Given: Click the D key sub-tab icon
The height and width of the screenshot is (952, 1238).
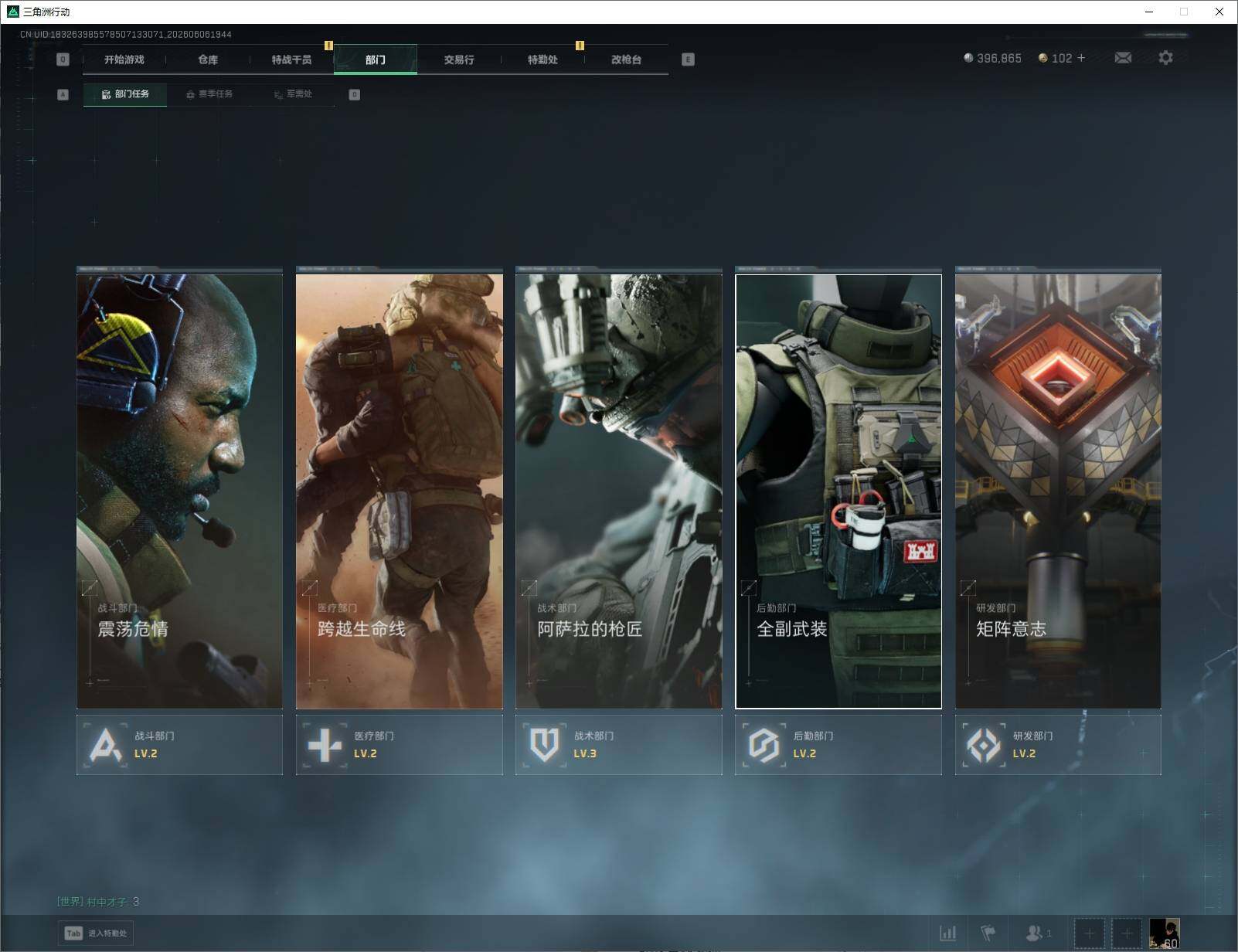Looking at the screenshot, I should pyautogui.click(x=354, y=94).
